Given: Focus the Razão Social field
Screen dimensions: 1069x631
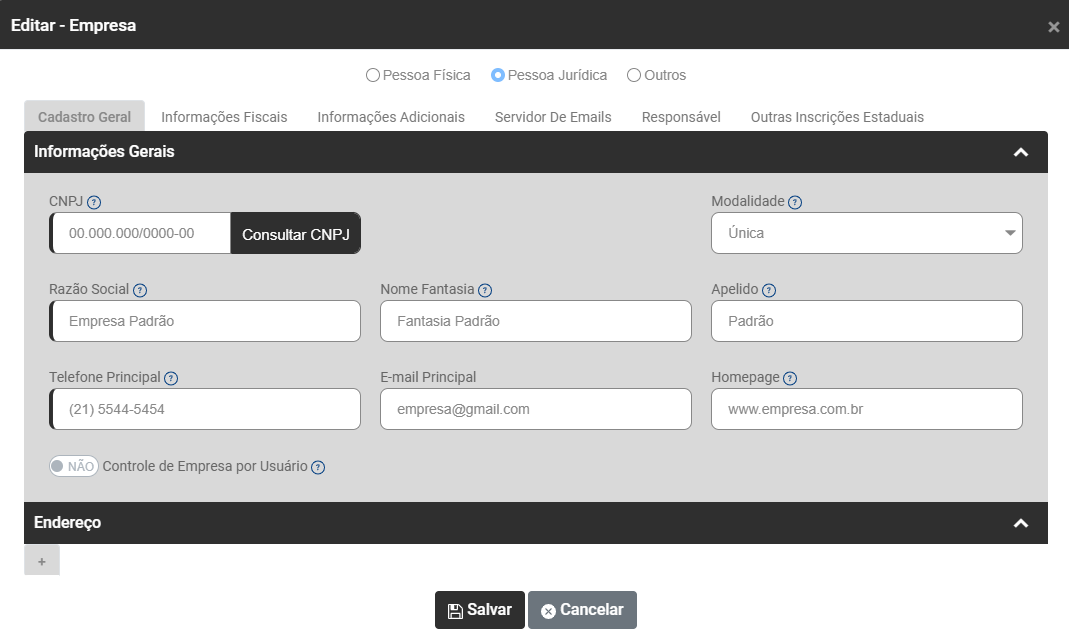Looking at the screenshot, I should coord(205,321).
